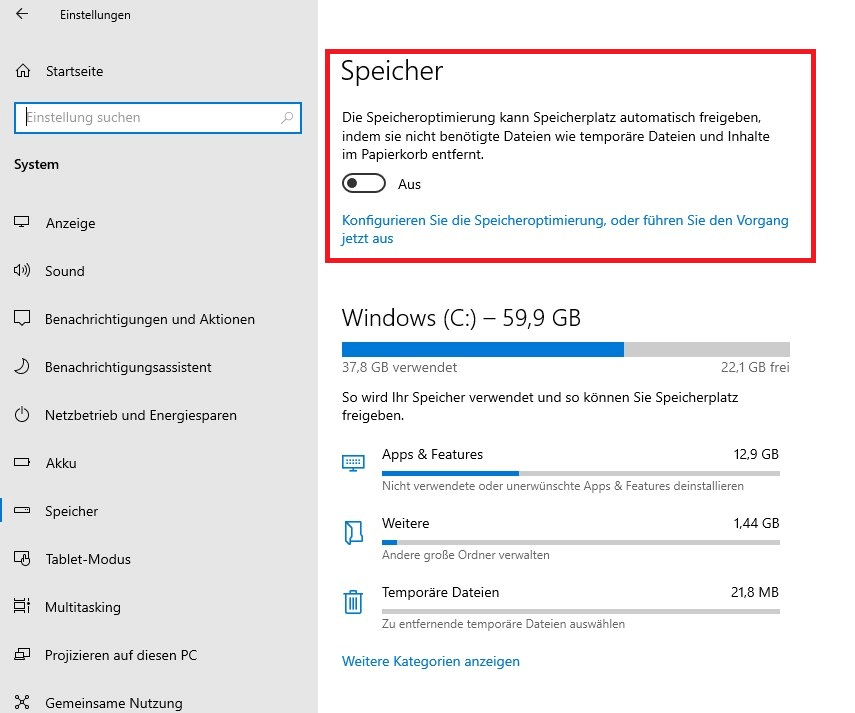Screen dimensions: 855x713
Task: Click the back arrow icon in Einstellungen
Action: pyautogui.click(x=22, y=14)
